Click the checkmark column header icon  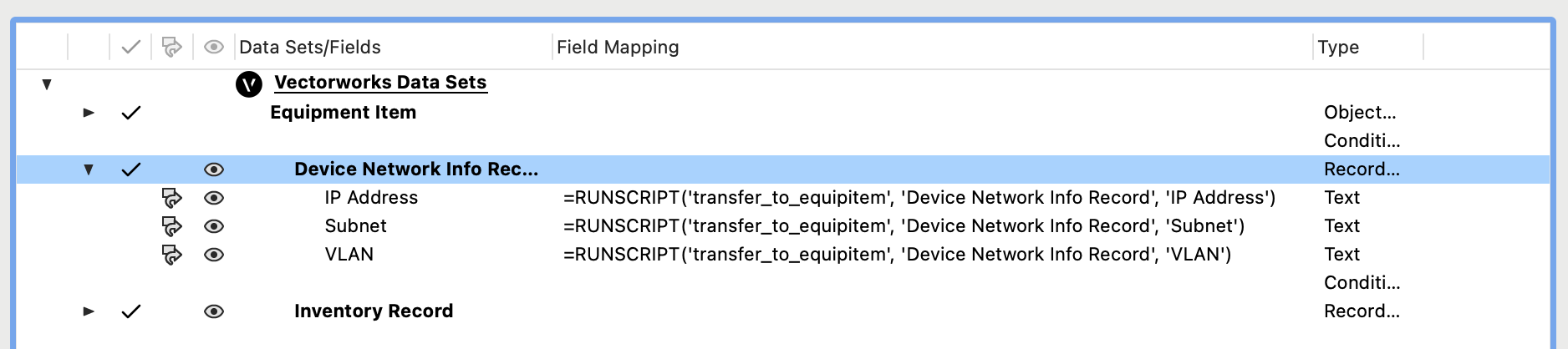coord(130,48)
